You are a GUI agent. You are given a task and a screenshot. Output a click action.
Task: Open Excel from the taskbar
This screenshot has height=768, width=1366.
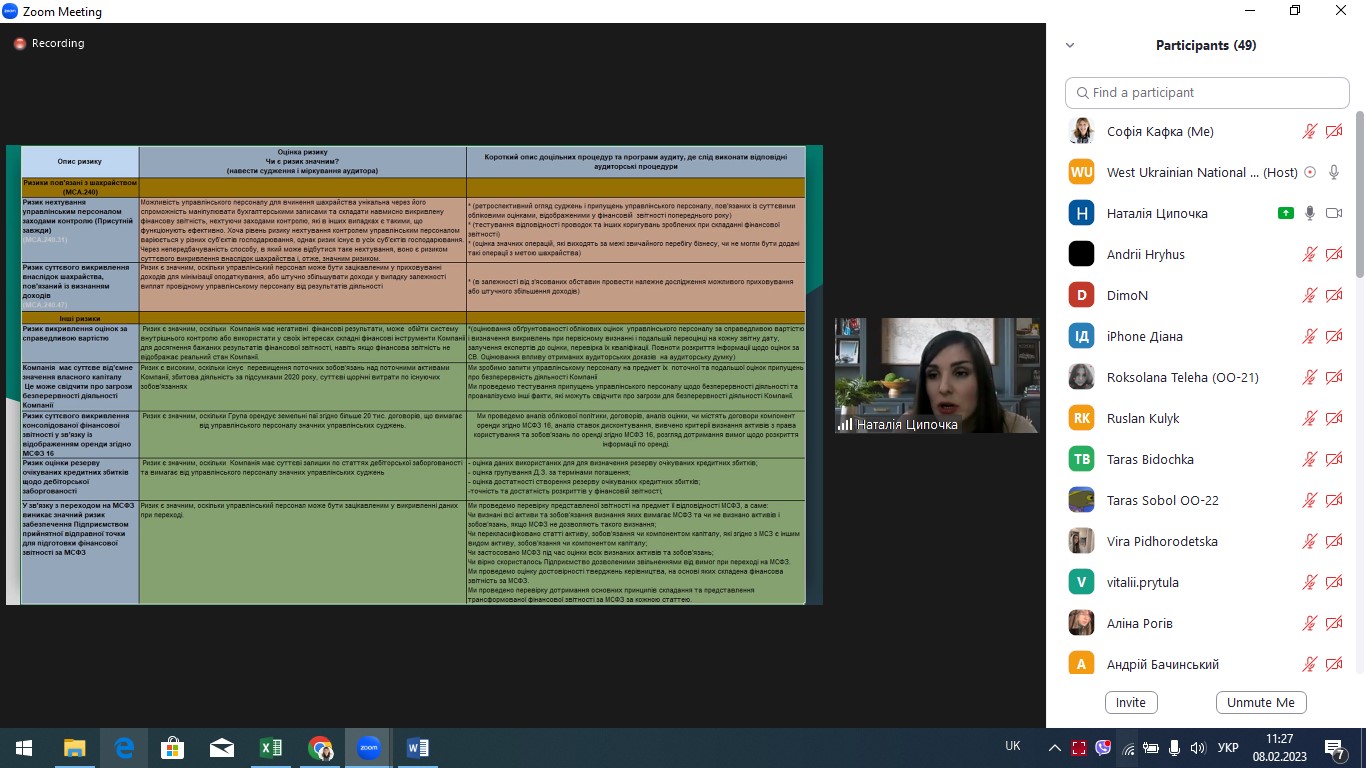pyautogui.click(x=270, y=748)
